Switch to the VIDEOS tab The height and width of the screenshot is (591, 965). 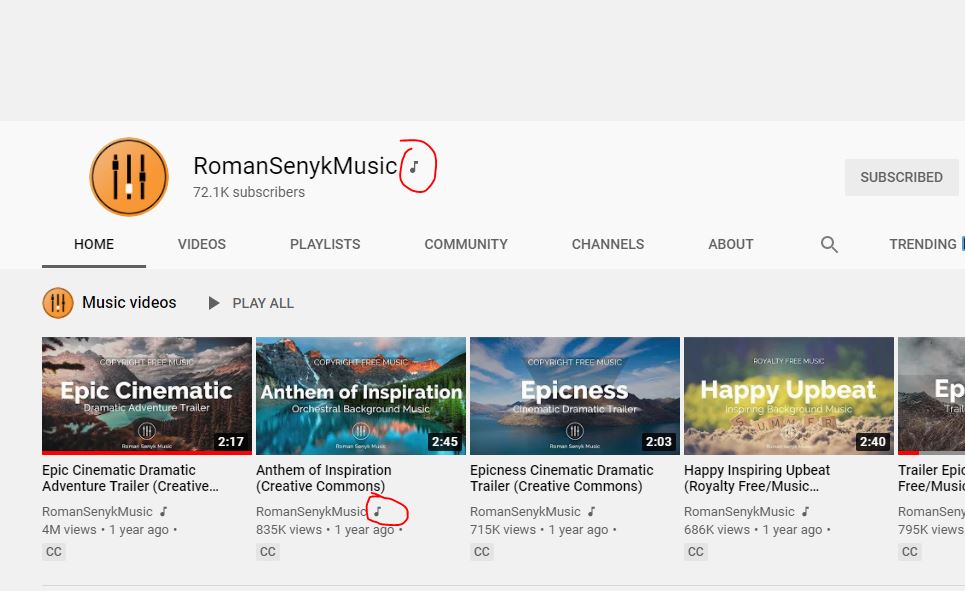click(x=201, y=244)
